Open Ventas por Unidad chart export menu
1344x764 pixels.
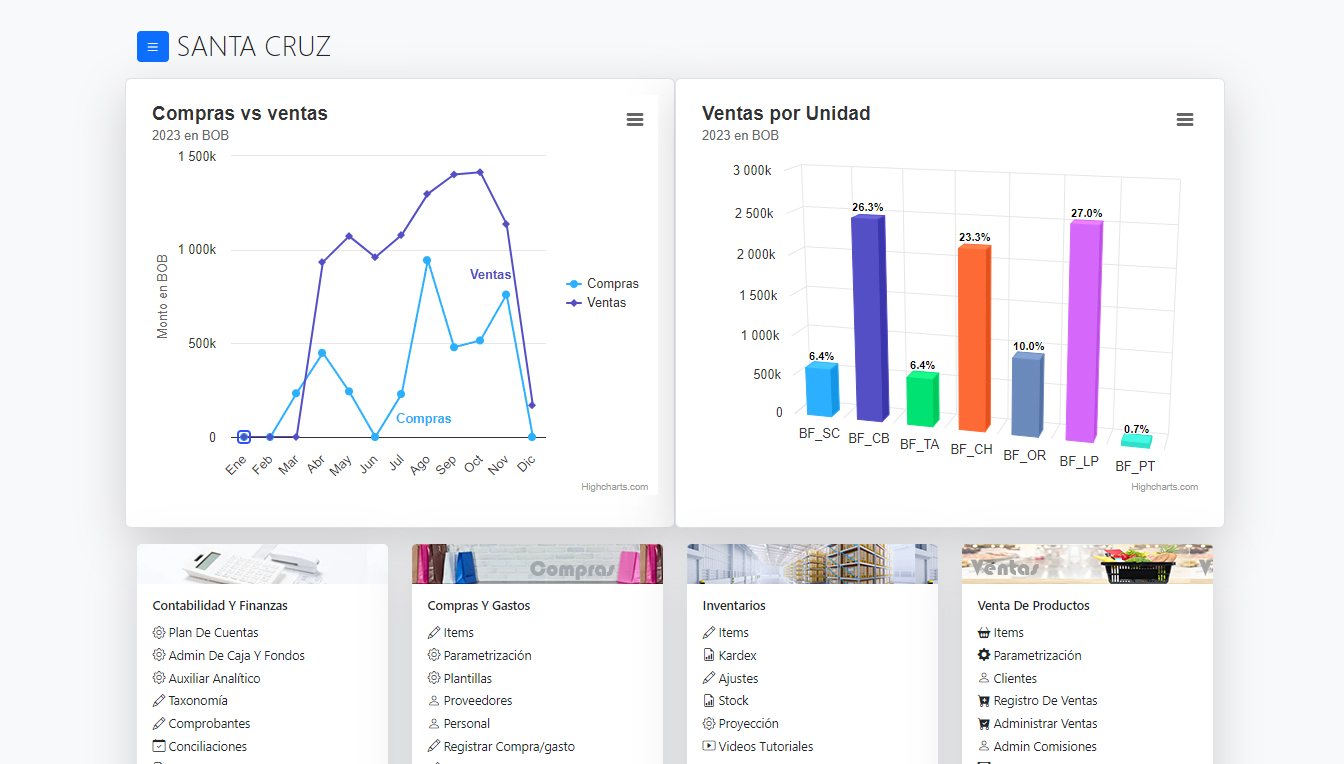(1185, 120)
